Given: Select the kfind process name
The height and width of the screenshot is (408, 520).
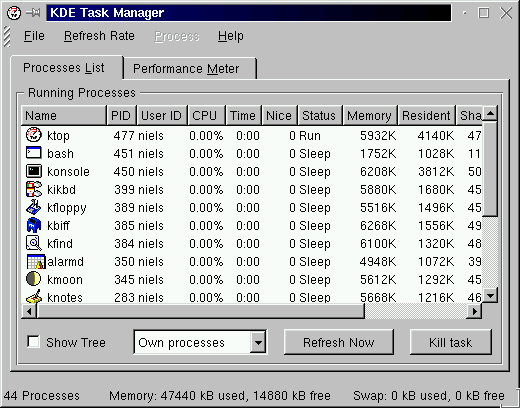Looking at the screenshot, I should 60,244.
